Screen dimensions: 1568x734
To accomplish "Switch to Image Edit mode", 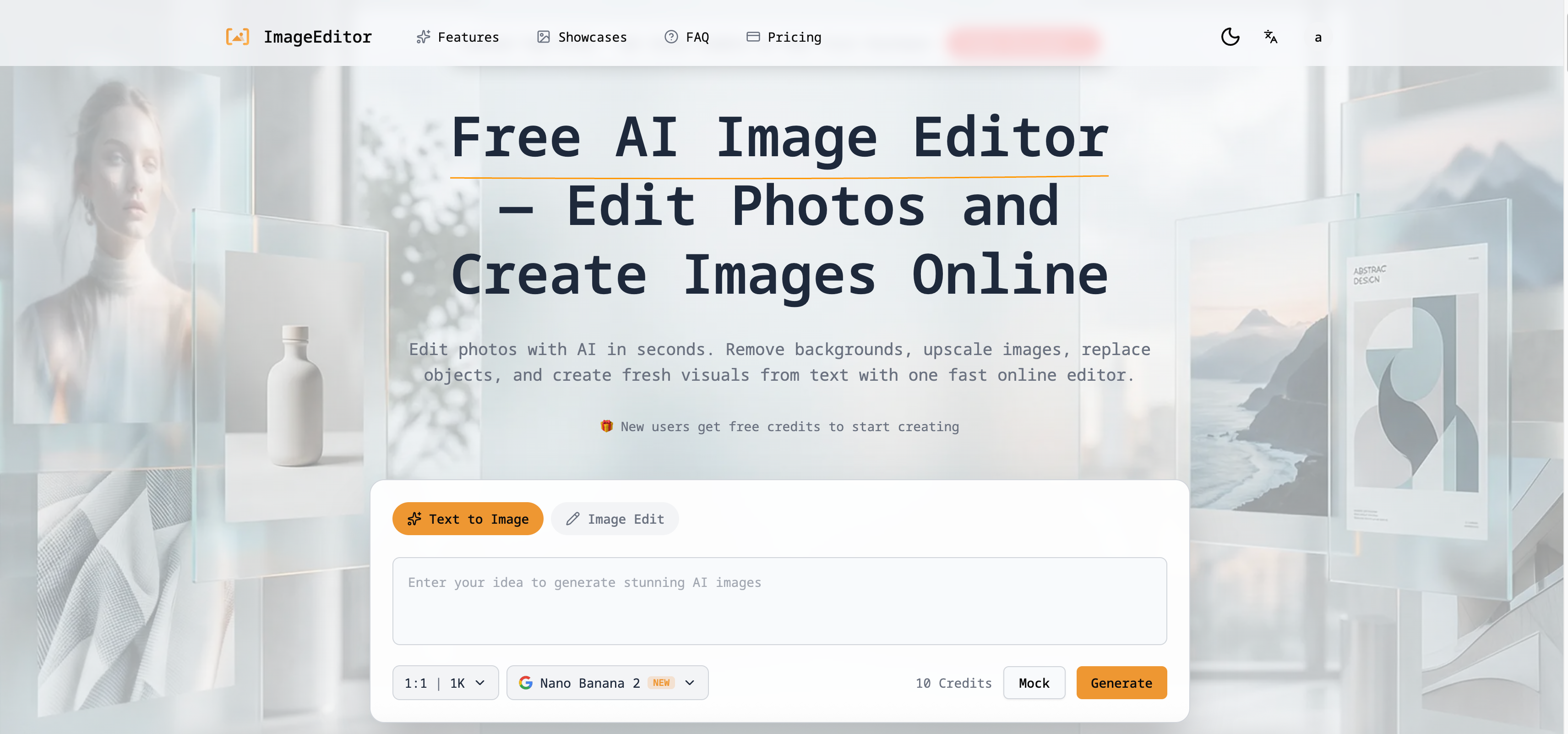I will point(615,519).
